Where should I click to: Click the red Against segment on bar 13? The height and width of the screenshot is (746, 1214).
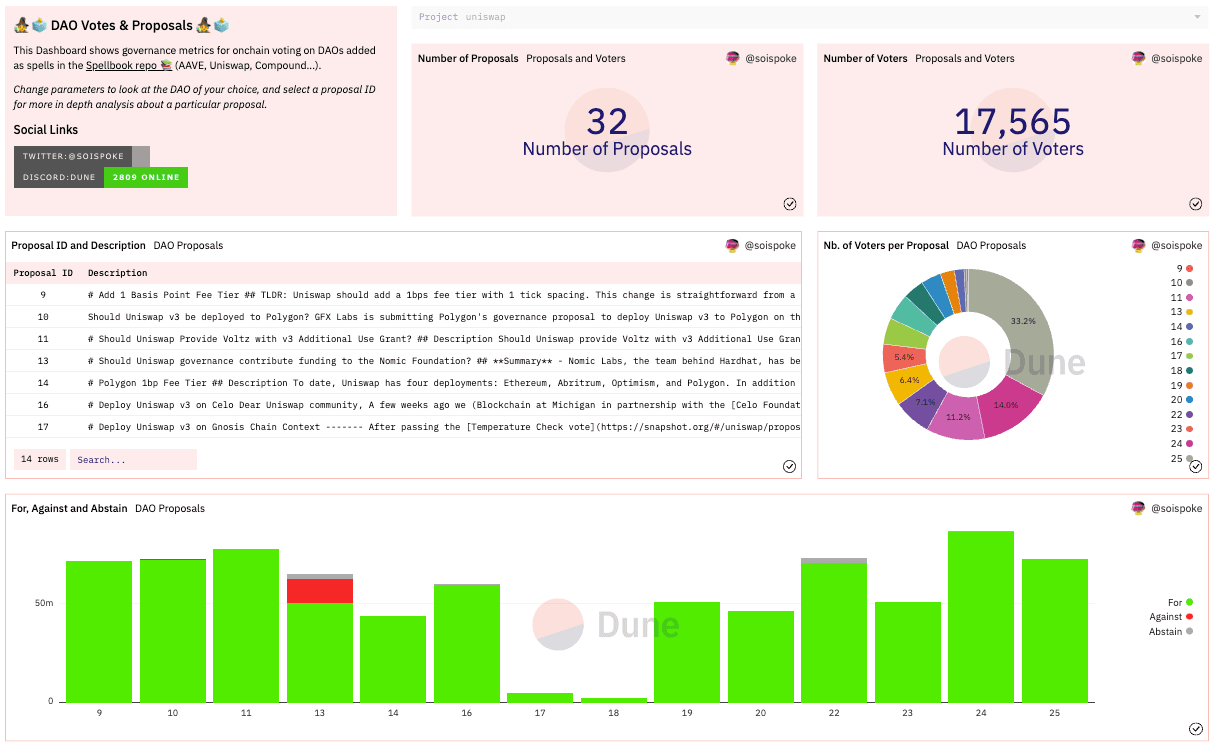pyautogui.click(x=320, y=591)
